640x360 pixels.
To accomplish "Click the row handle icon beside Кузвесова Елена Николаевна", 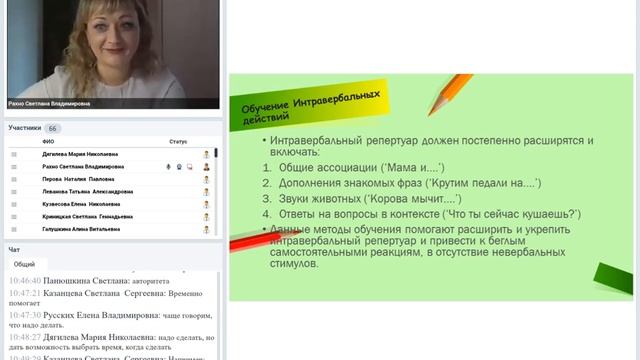I will pyautogui.click(x=14, y=204).
